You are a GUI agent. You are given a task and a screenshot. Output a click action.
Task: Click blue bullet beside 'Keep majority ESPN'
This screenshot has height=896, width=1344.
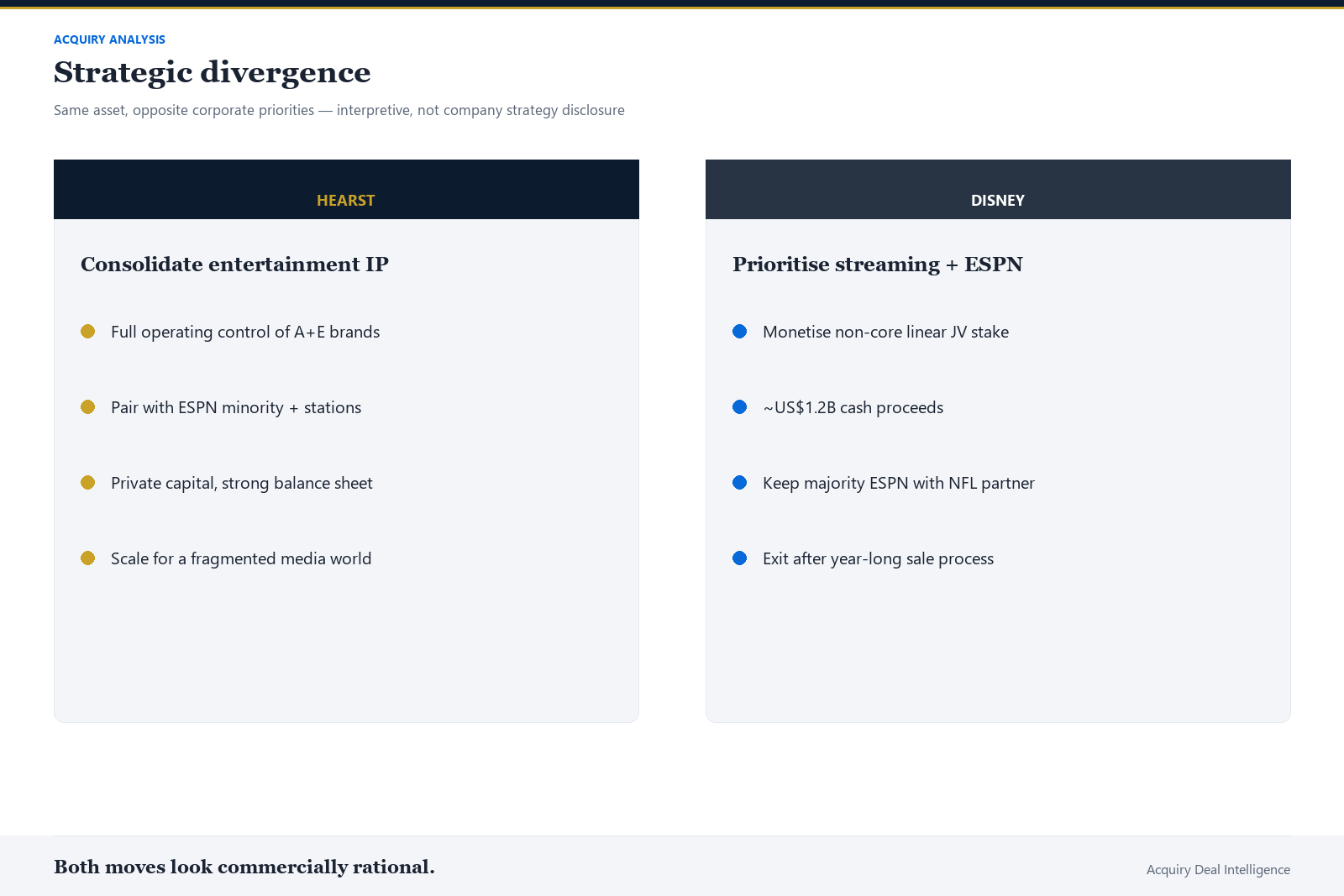(739, 483)
